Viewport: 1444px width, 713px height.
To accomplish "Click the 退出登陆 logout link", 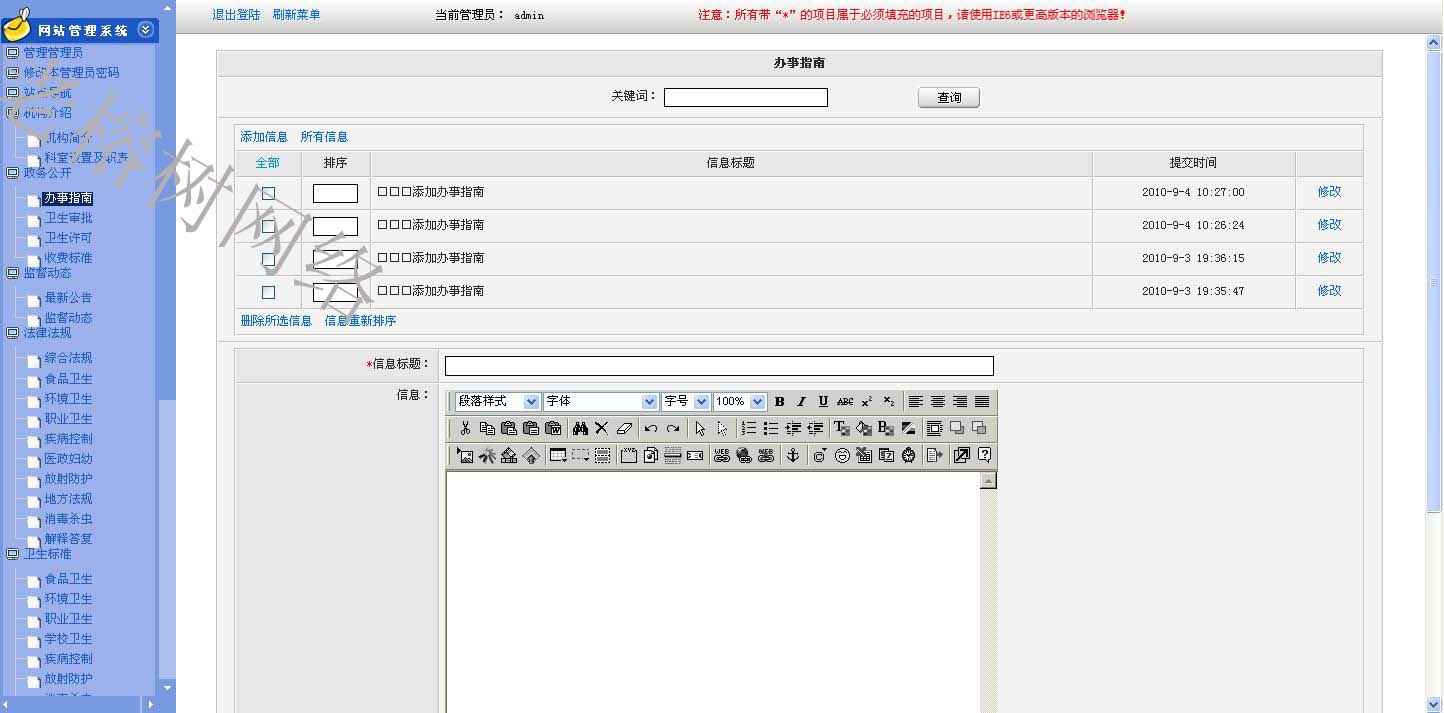I will [x=236, y=15].
